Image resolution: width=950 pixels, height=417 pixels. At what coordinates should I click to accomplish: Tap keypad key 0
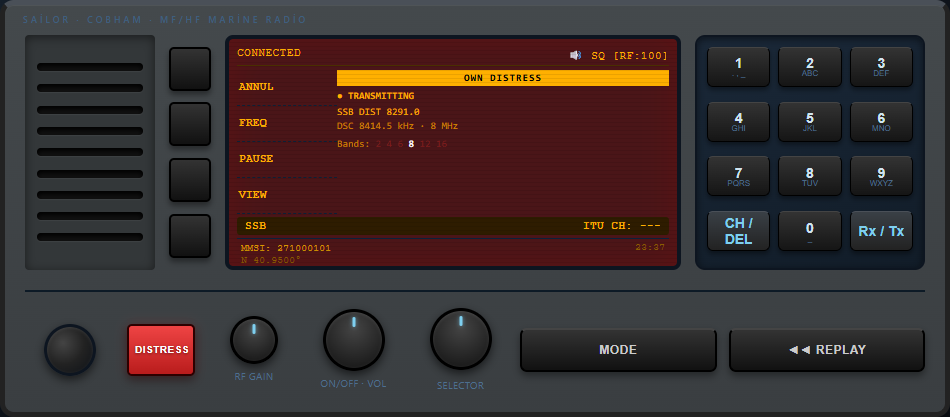(809, 231)
